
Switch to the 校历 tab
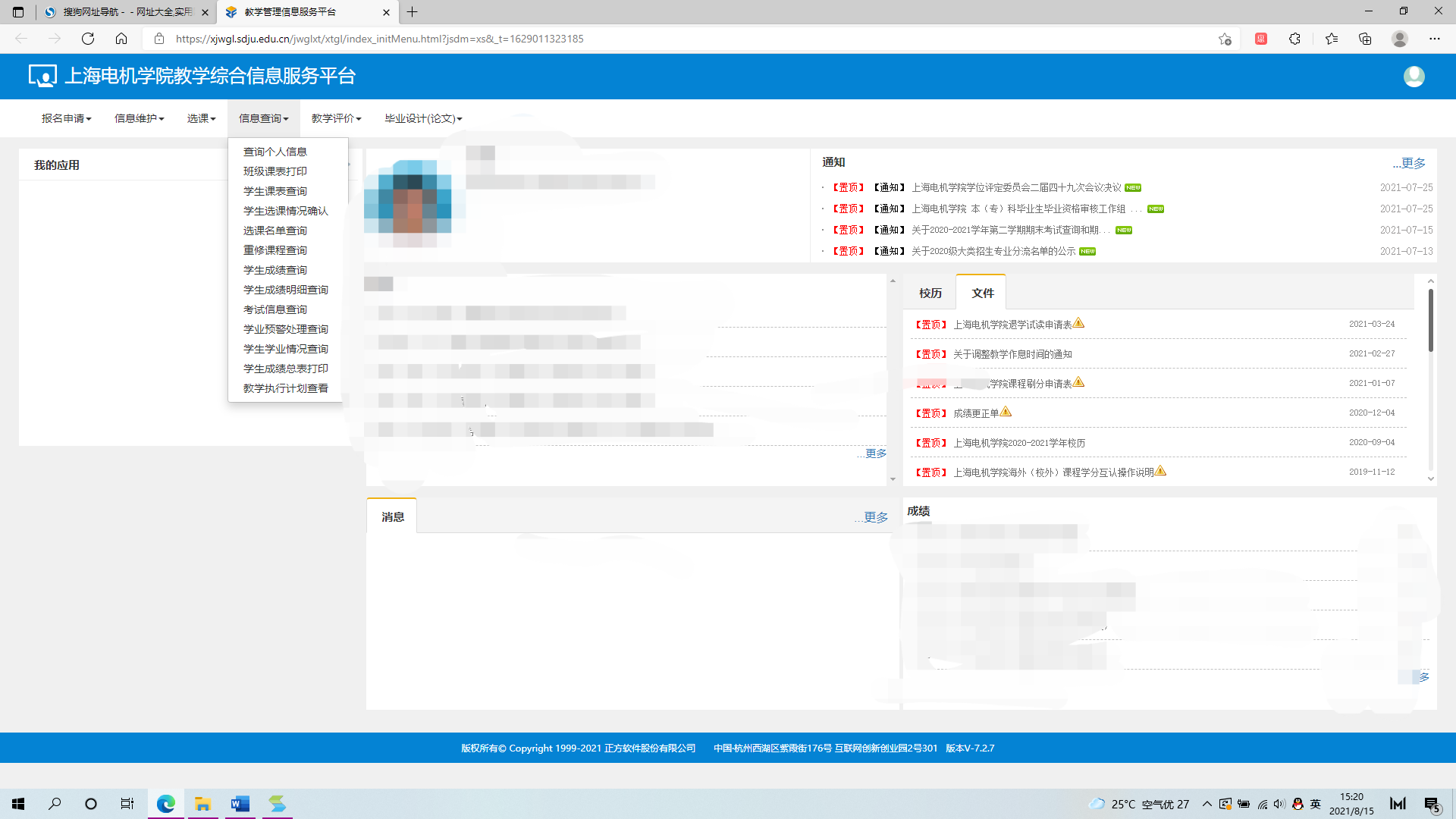point(930,293)
